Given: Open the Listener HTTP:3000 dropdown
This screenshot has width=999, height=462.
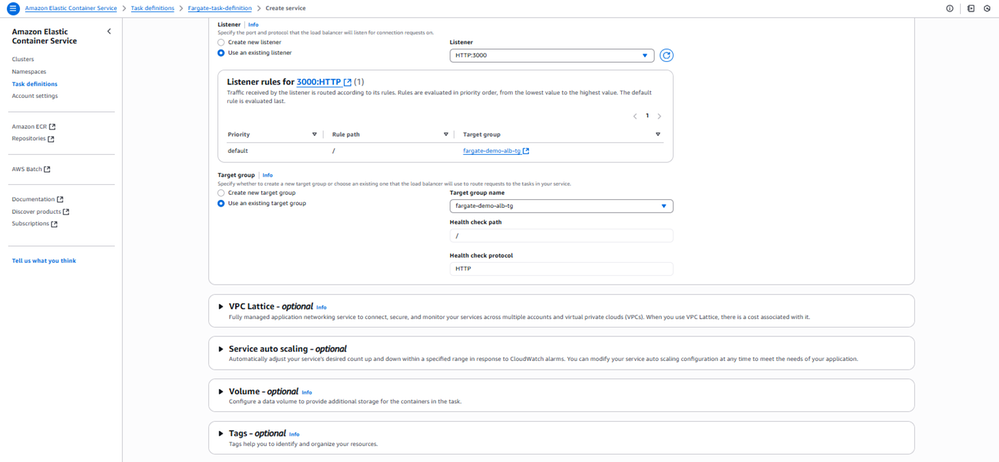Looking at the screenshot, I should [x=552, y=55].
